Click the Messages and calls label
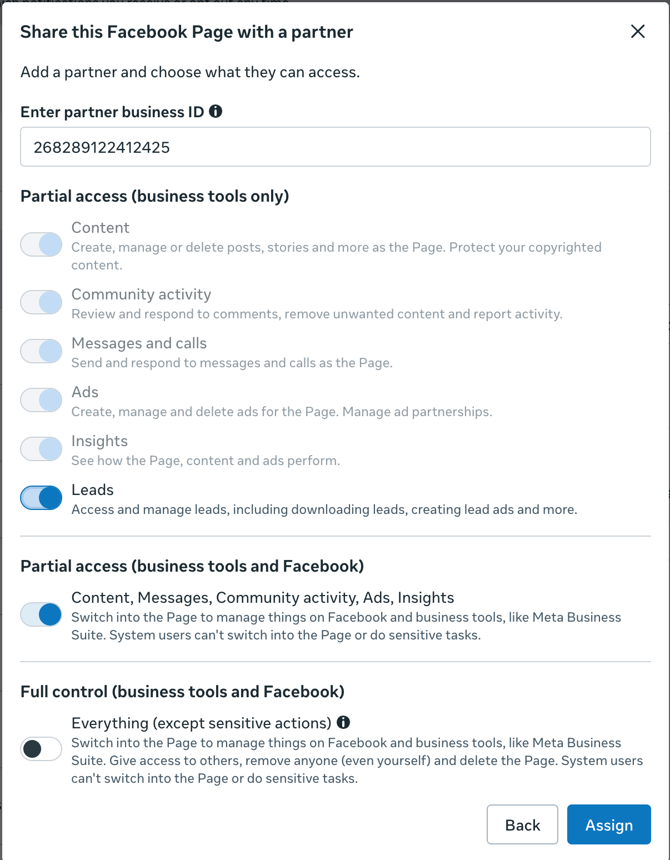Viewport: 670px width, 860px height. (139, 343)
